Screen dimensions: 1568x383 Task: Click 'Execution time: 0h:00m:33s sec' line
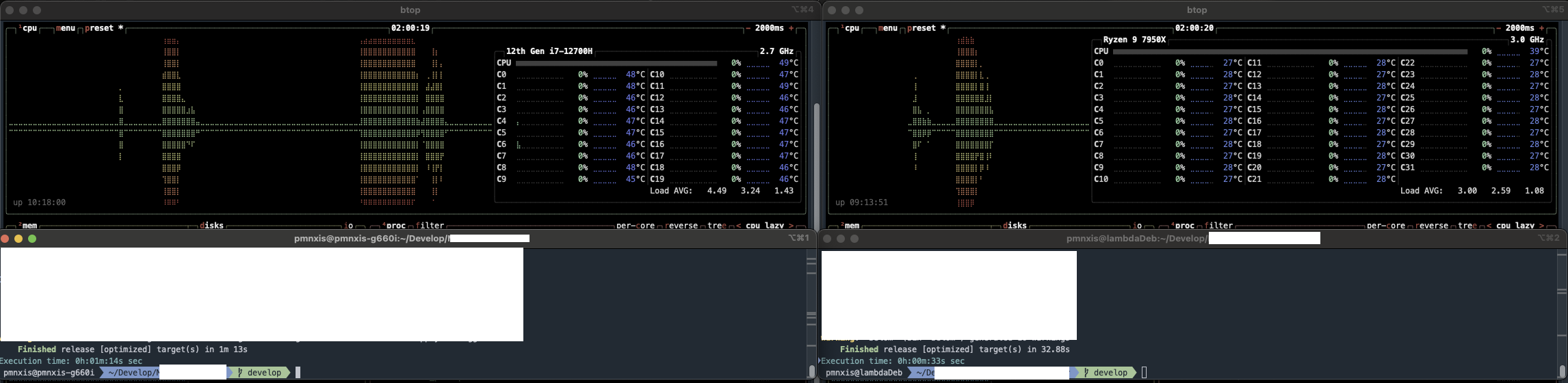(x=893, y=361)
